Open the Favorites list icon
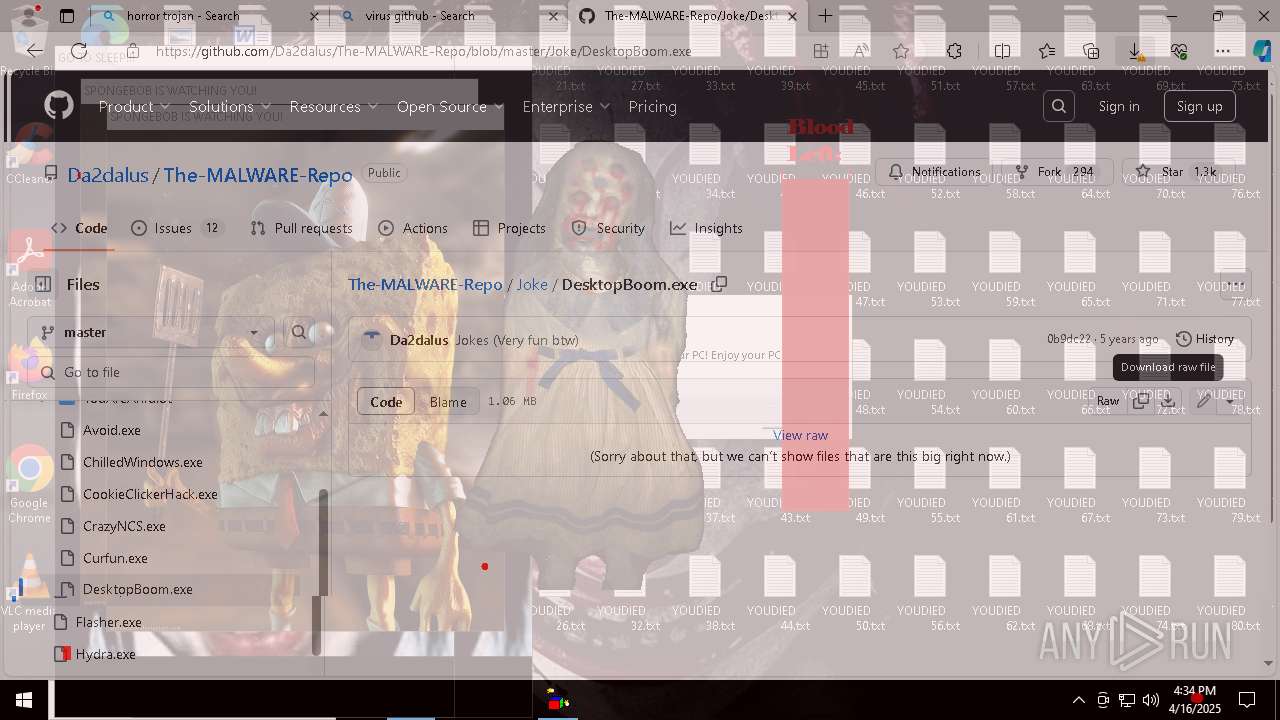The height and width of the screenshot is (720, 1280). (x=1047, y=51)
